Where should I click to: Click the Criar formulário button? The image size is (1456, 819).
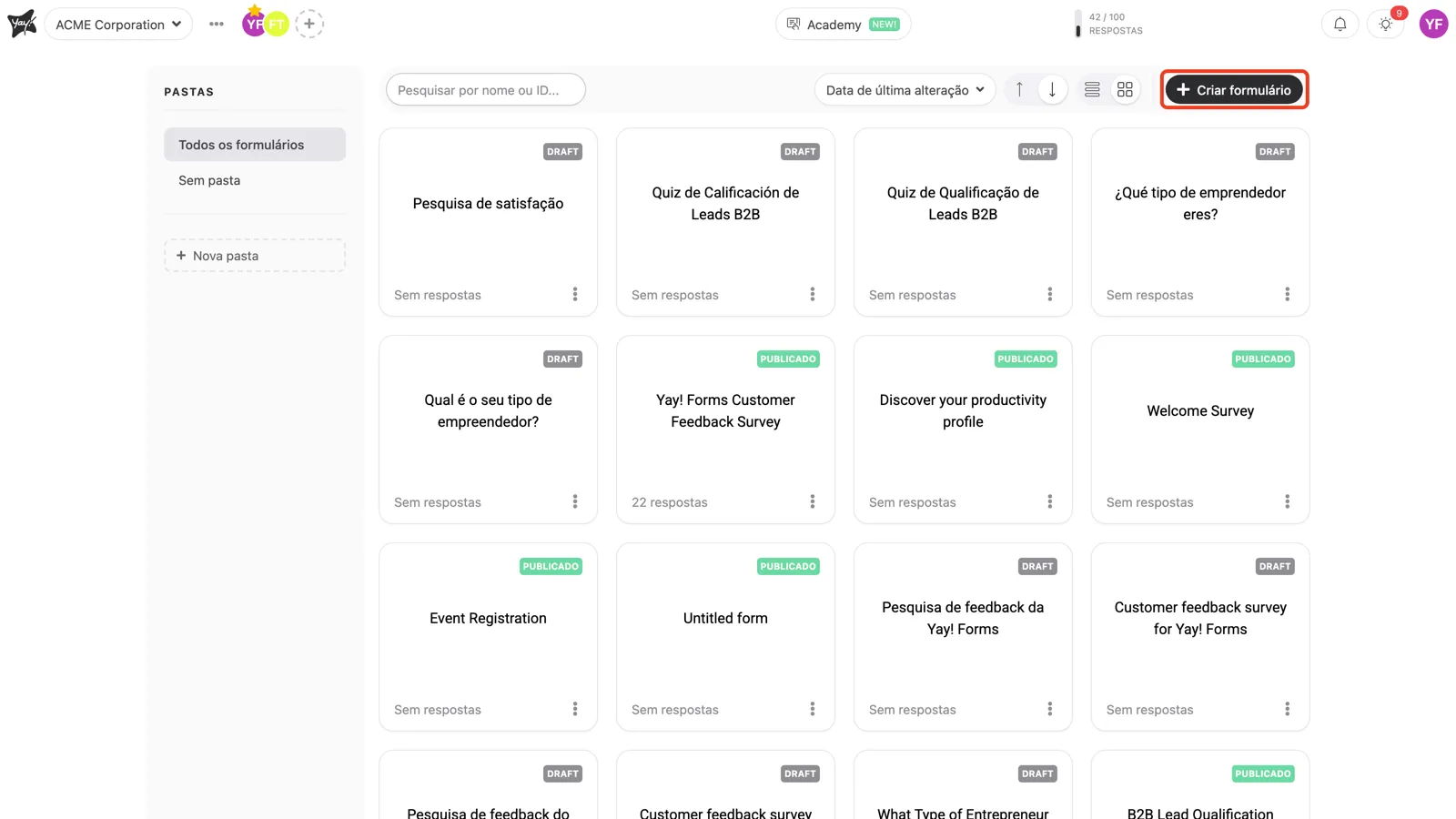tap(1234, 90)
